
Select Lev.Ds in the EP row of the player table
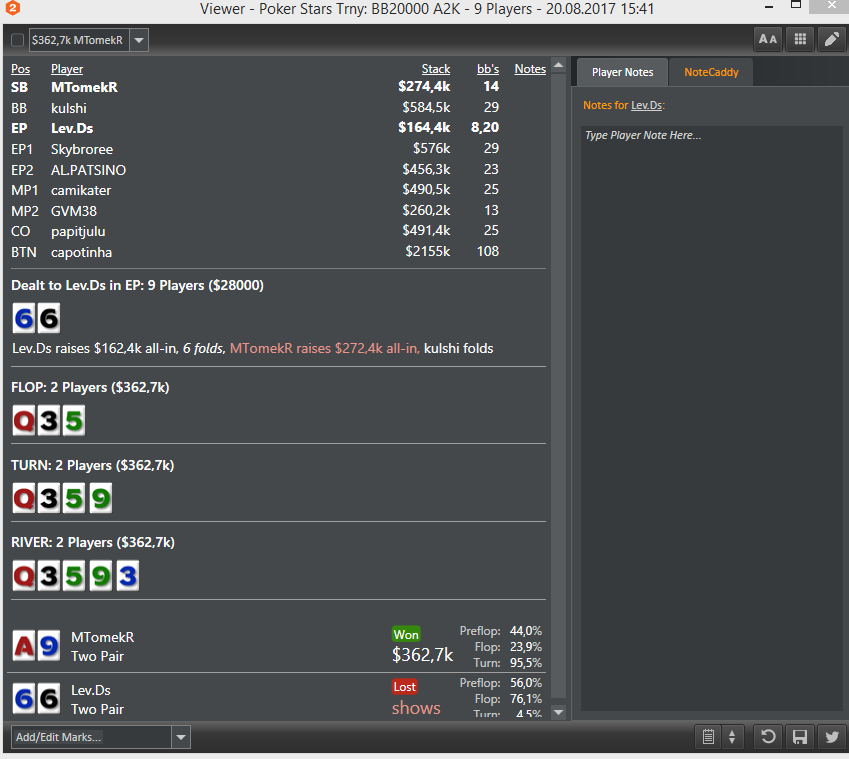pyautogui.click(x=72, y=128)
